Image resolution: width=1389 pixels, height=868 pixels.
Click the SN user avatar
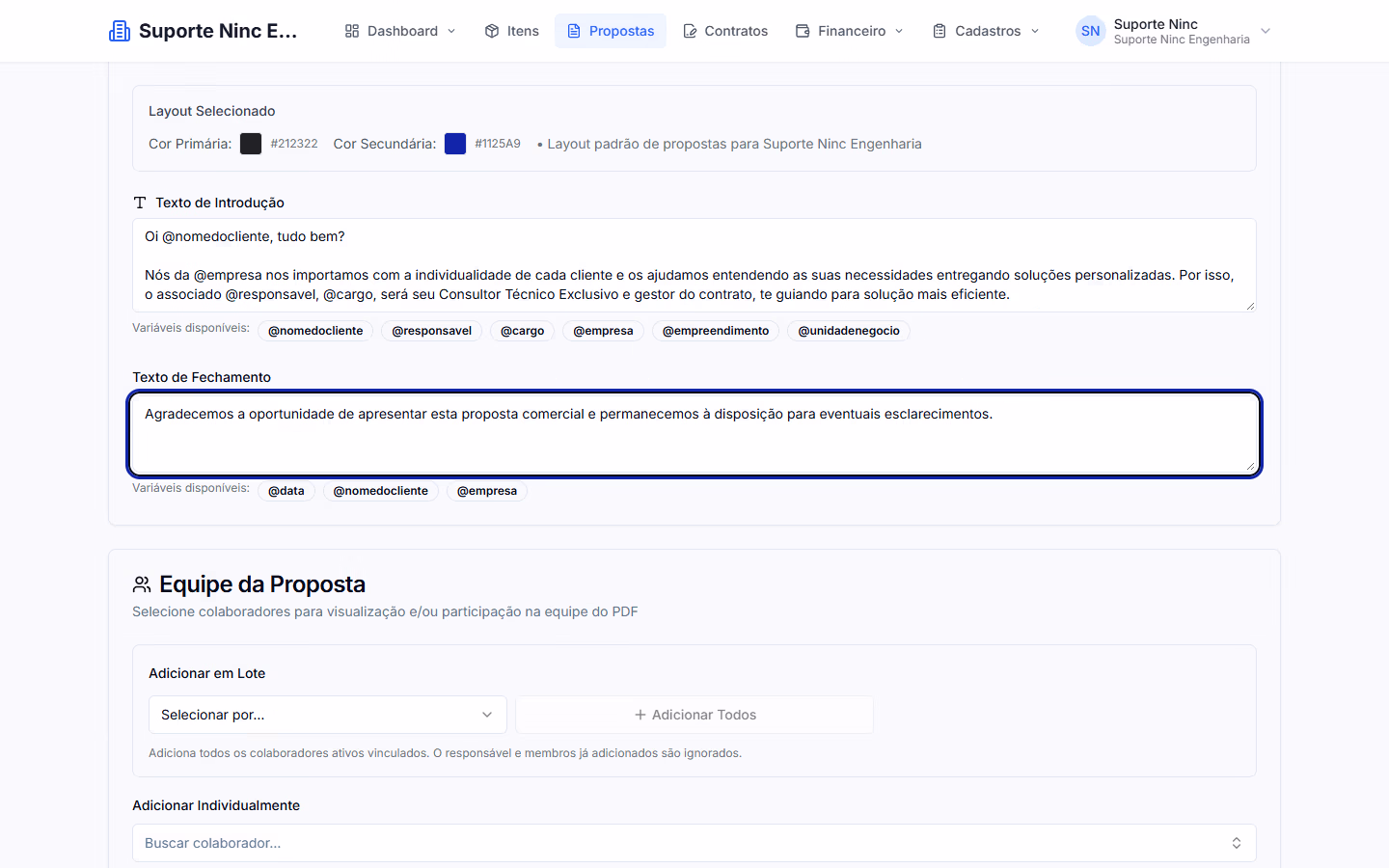pos(1091,31)
